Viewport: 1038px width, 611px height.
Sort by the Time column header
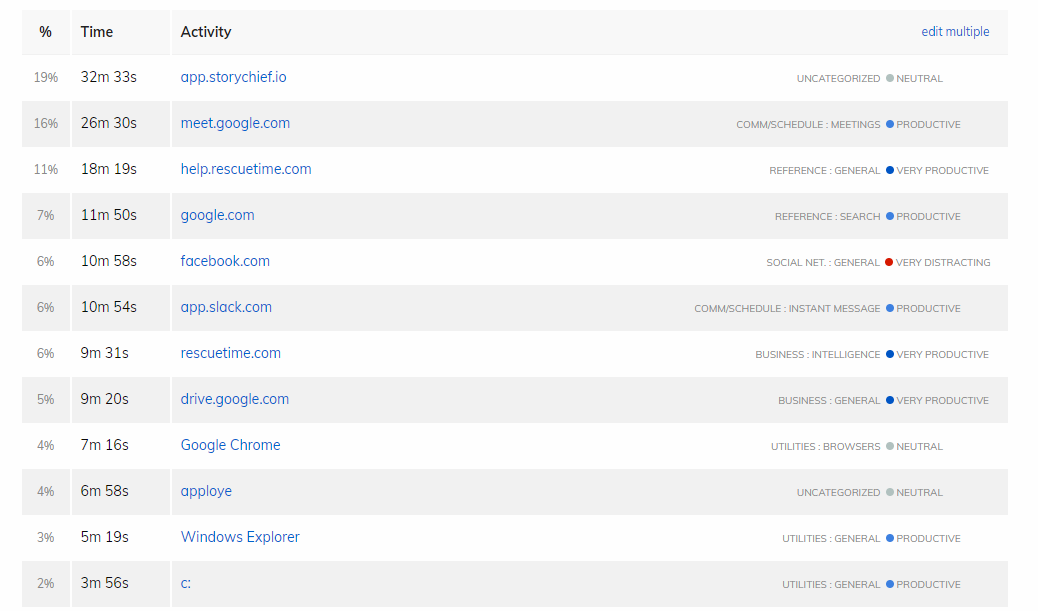point(97,32)
